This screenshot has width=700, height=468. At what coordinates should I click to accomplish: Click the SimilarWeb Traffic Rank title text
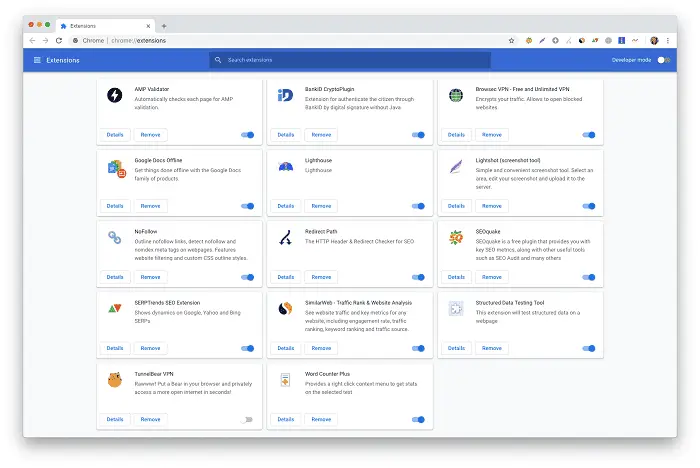click(358, 303)
